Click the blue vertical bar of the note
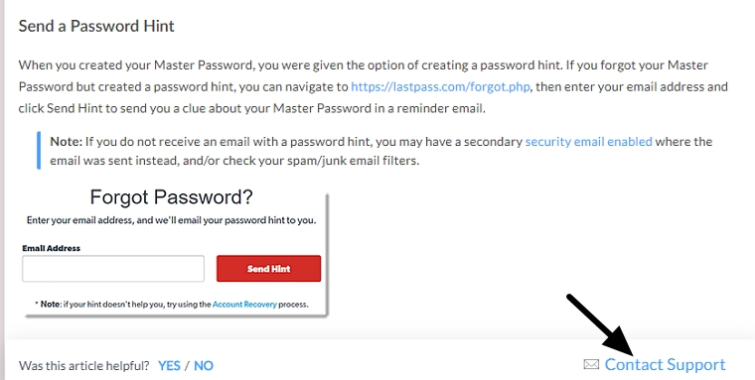Screen dimensions: 755x380 click(39, 150)
